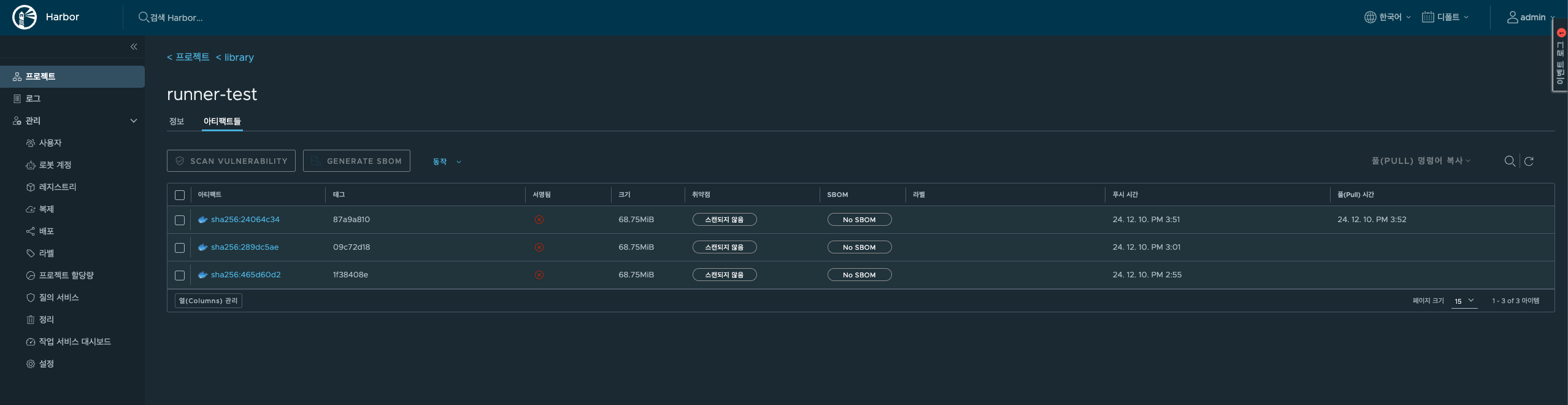
Task: Collapse the sidebar with double-chevron icon
Action: point(134,47)
